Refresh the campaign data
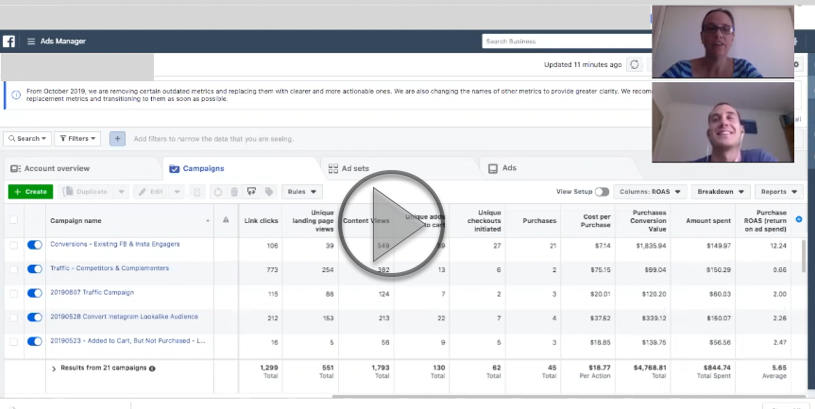The image size is (815, 409). click(x=634, y=65)
